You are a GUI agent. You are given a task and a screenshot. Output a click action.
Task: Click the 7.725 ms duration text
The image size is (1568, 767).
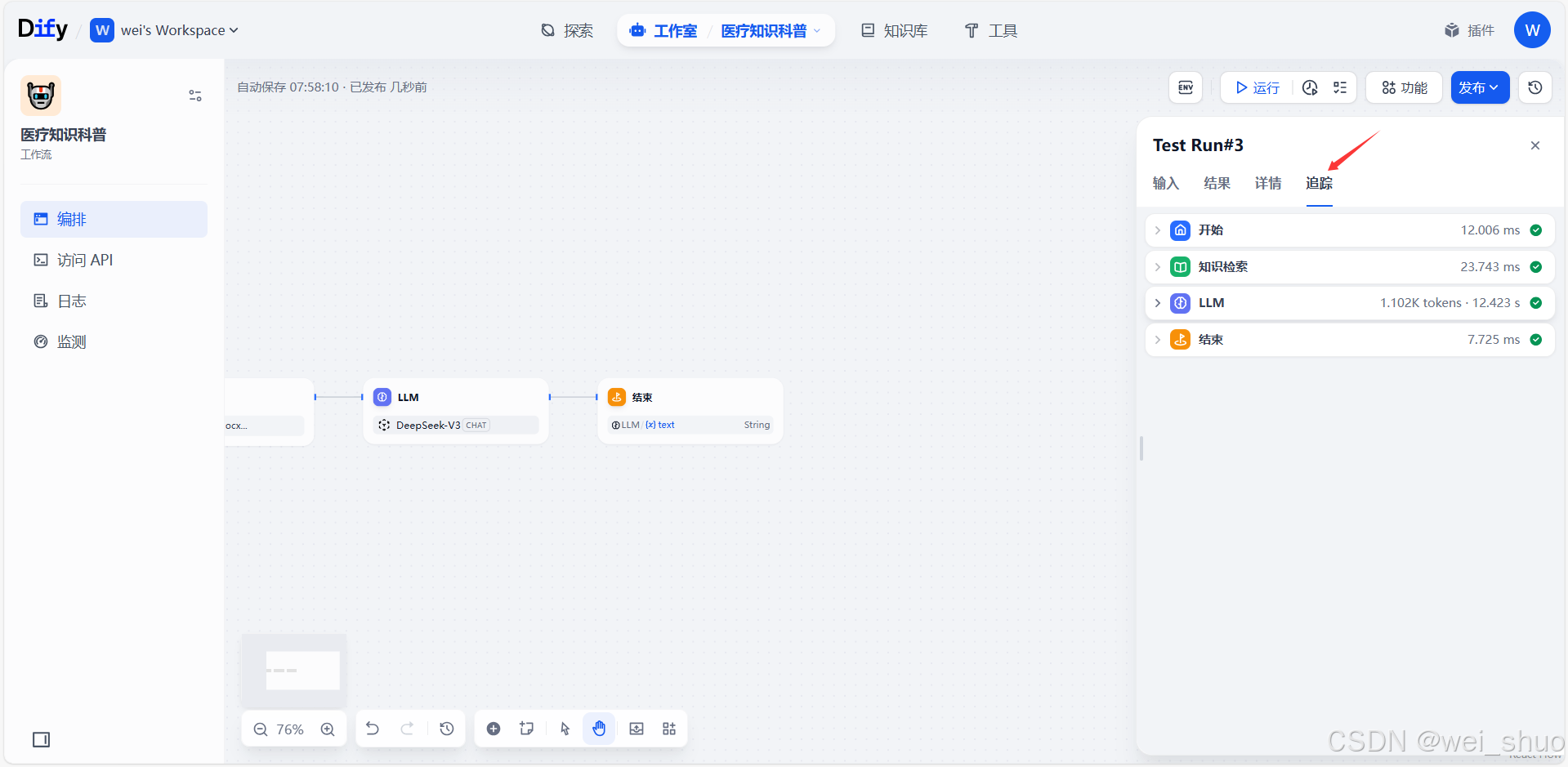[x=1494, y=340]
